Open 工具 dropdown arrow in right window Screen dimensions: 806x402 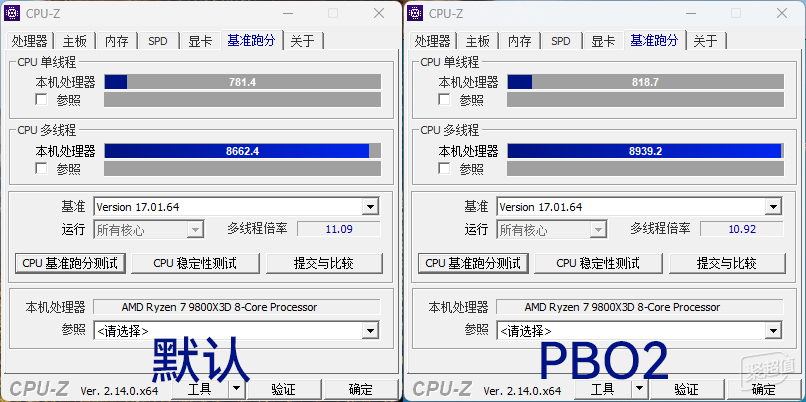[x=639, y=389]
